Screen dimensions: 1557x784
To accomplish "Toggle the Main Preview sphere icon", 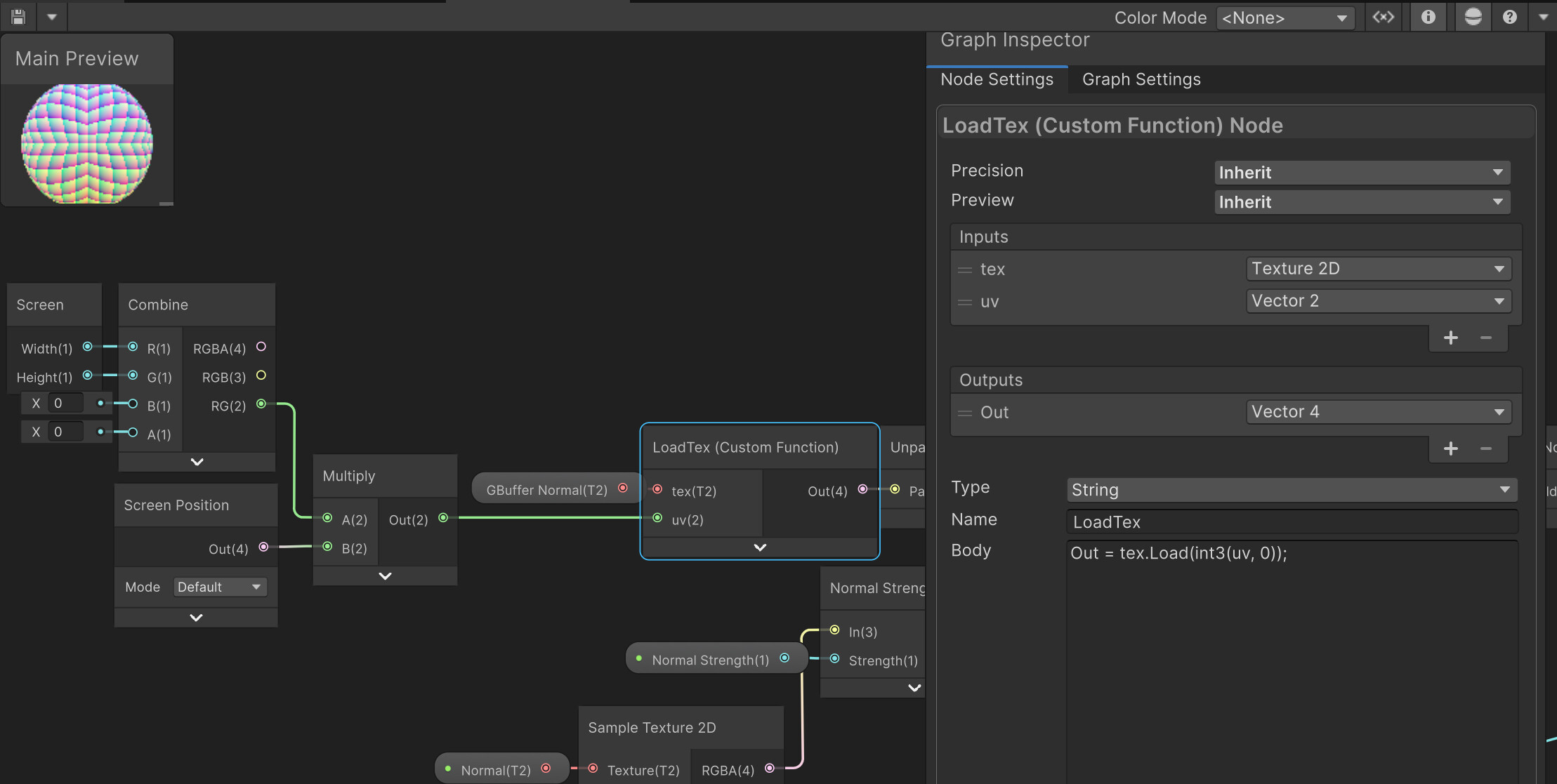I will pos(1472,16).
